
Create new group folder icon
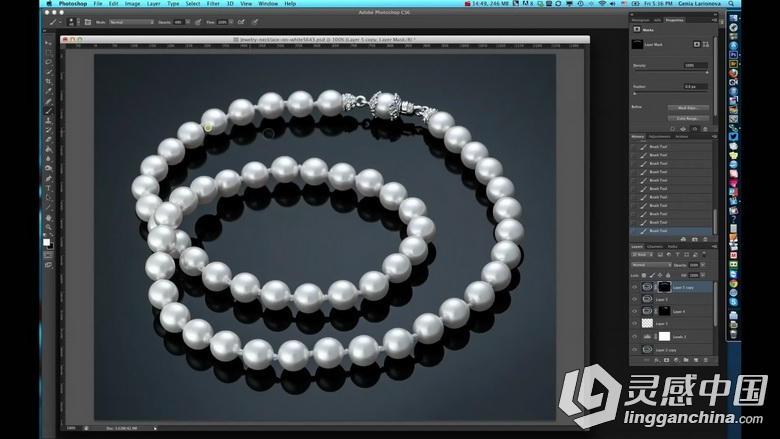coord(686,360)
